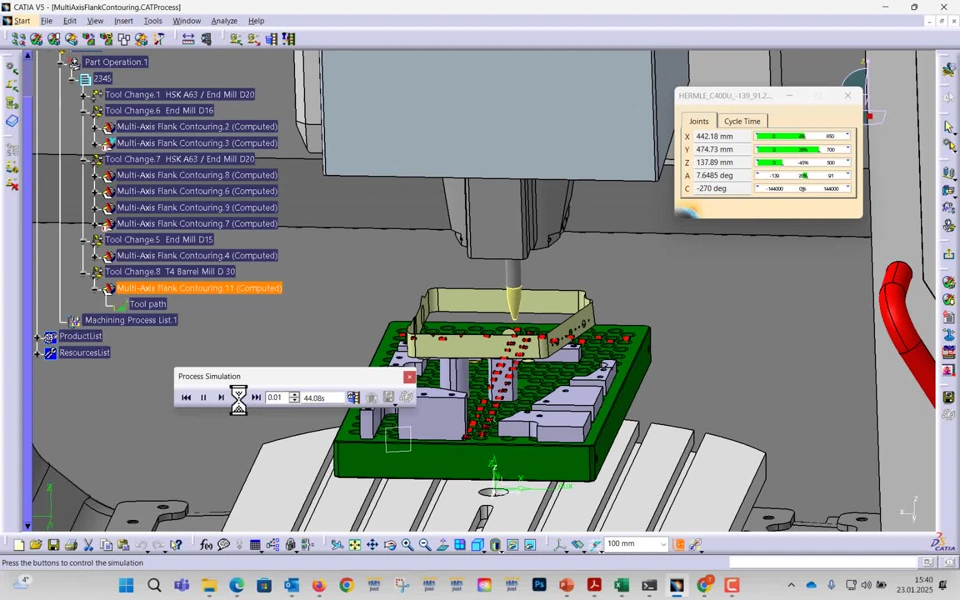Open the Insert menu
Screen dimensions: 960x600
(124, 21)
